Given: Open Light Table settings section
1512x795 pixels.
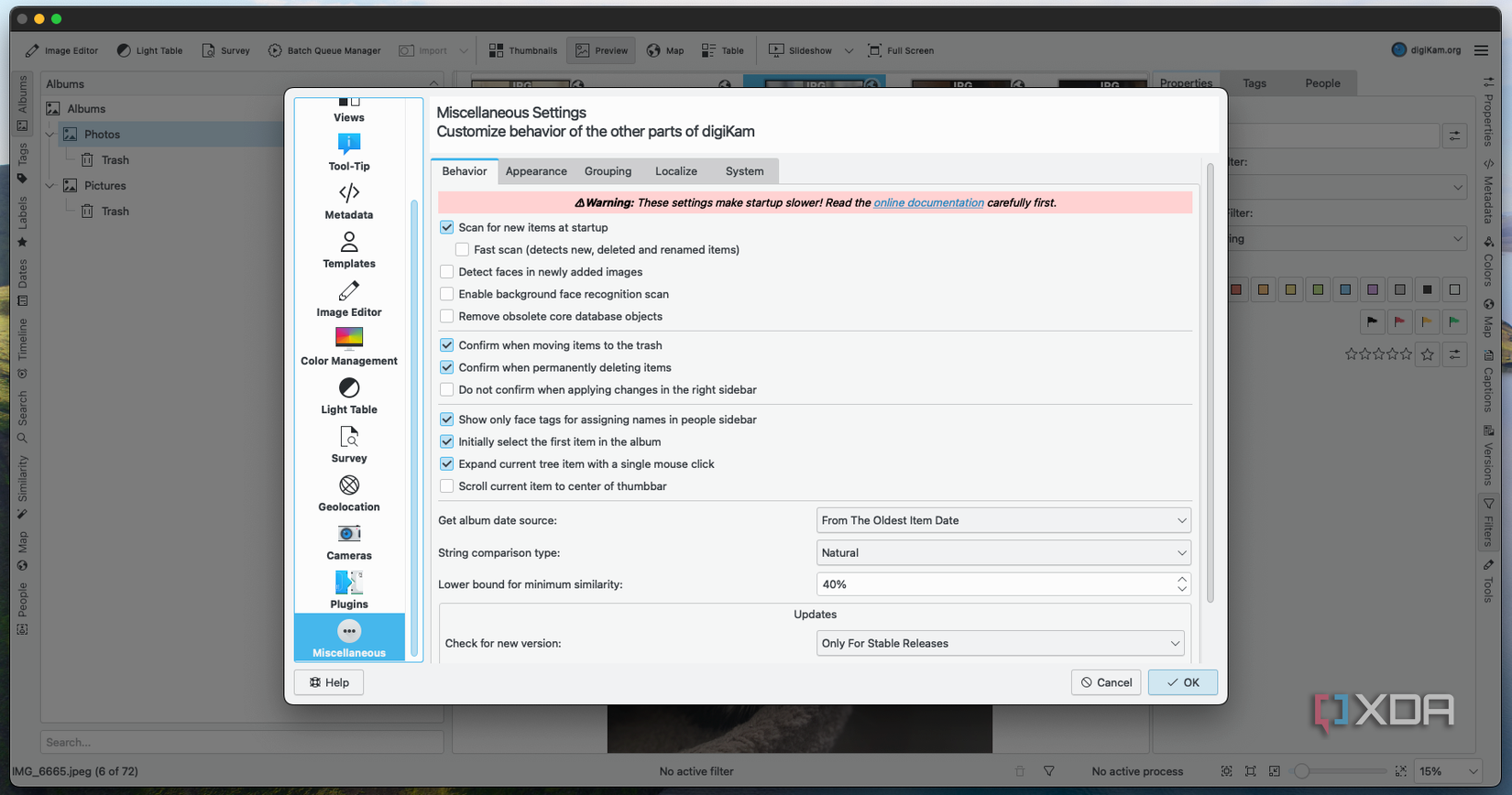Looking at the screenshot, I should click(x=349, y=395).
